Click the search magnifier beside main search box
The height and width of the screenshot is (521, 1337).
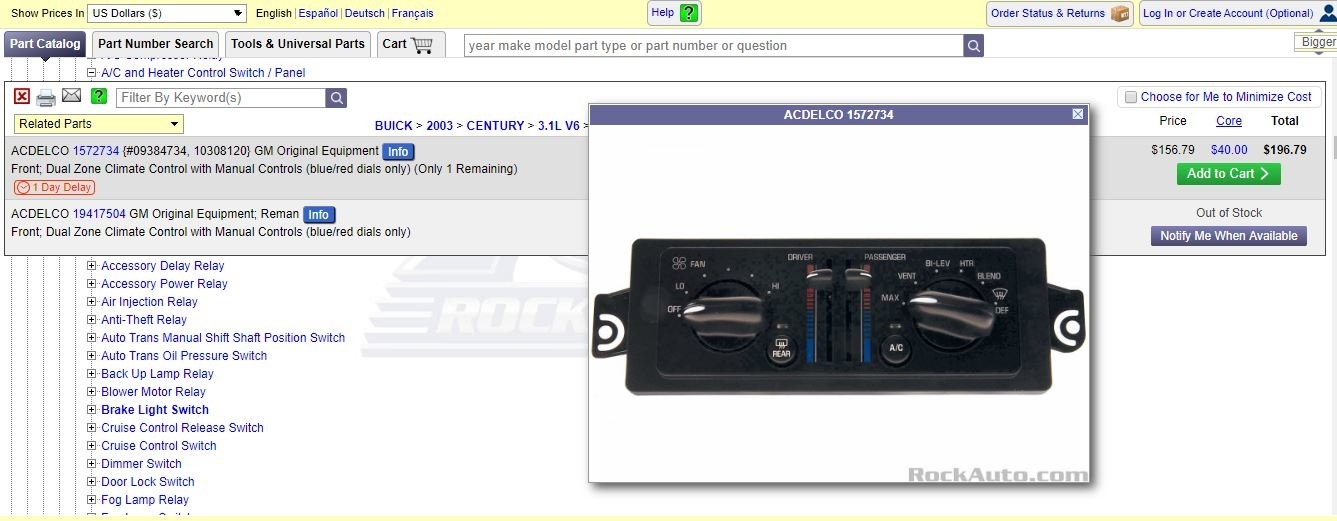coord(973,46)
